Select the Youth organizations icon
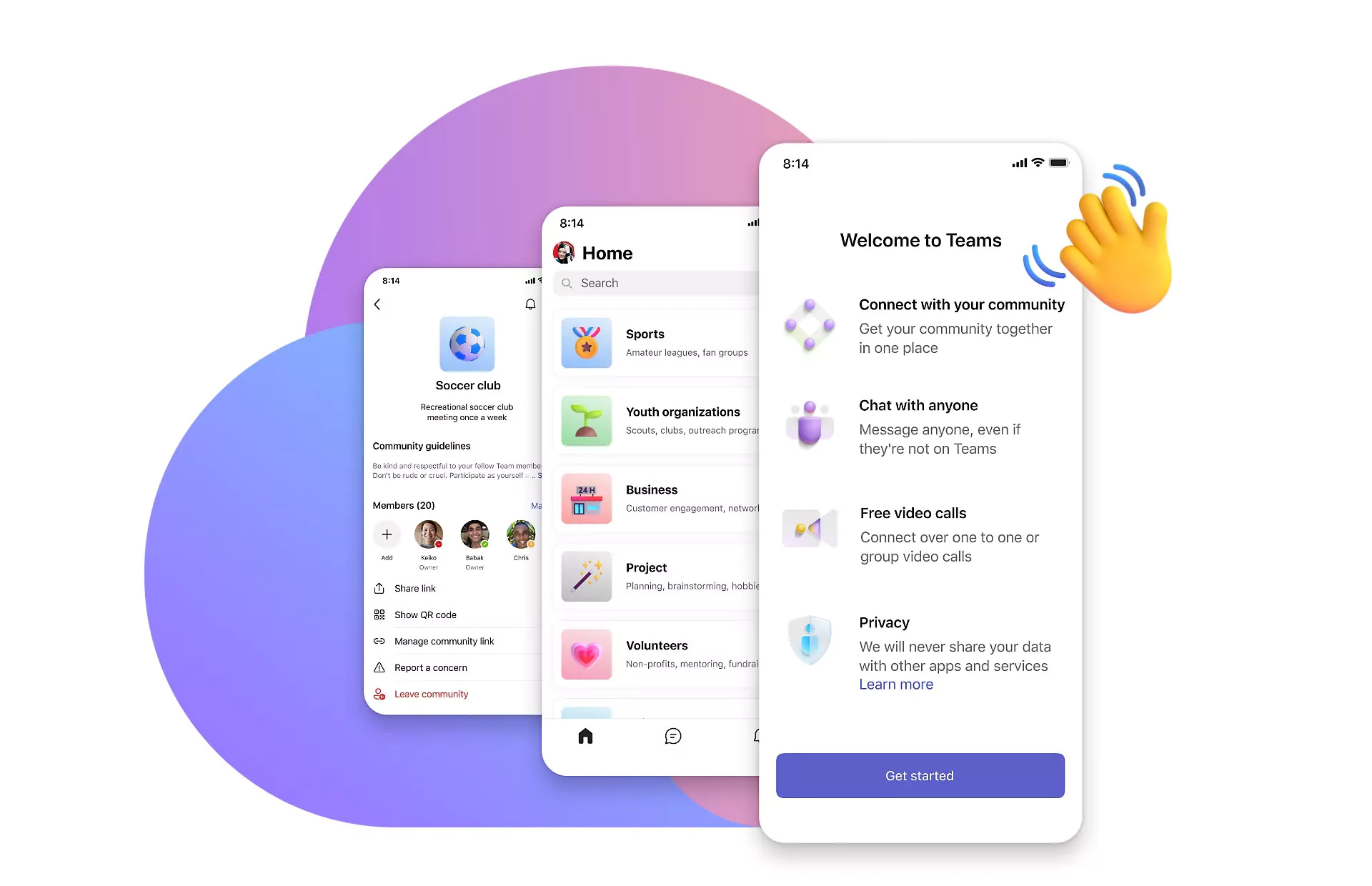1372x886 pixels. pos(584,419)
